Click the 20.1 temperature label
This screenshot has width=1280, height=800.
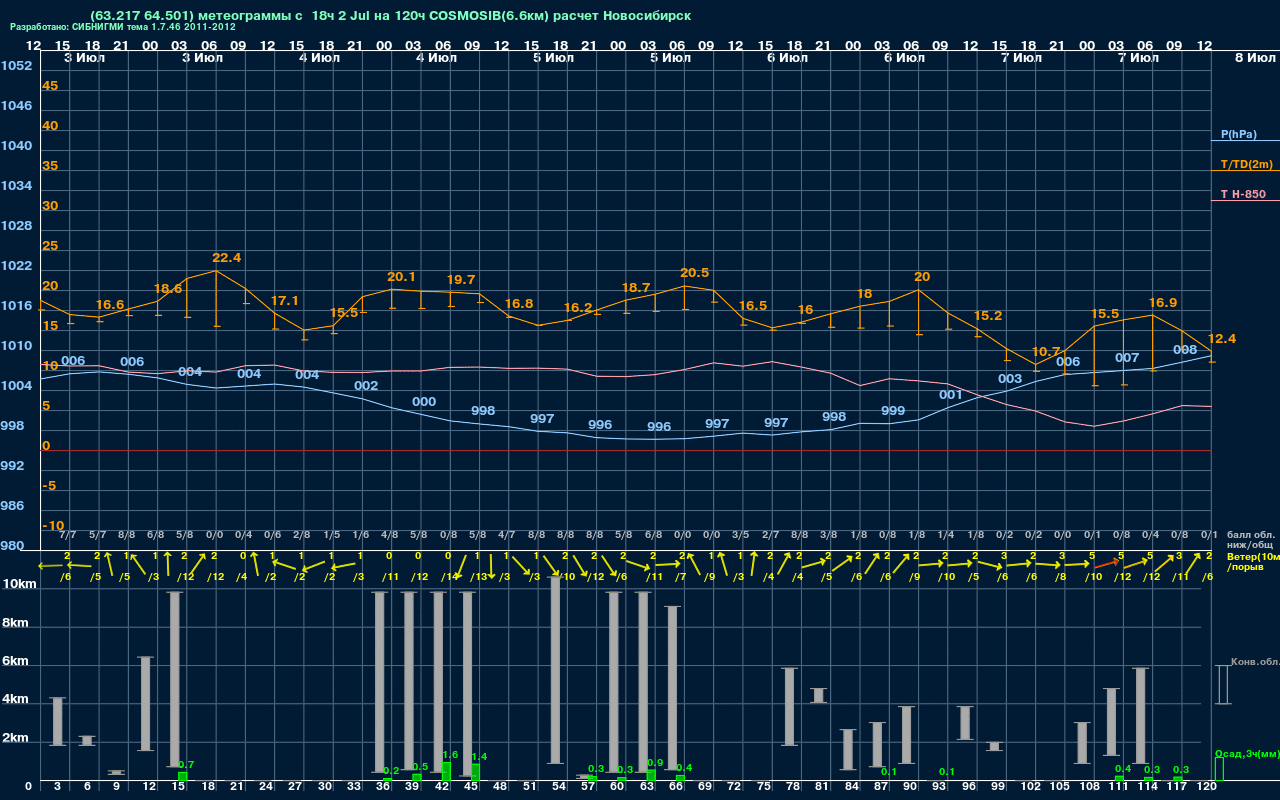pos(401,277)
